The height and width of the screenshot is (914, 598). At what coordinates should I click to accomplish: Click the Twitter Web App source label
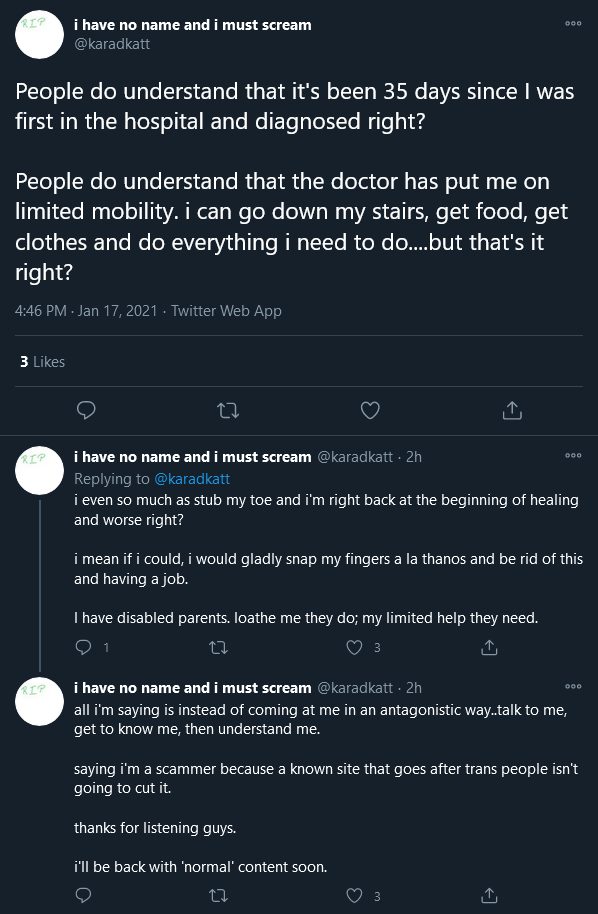226,311
